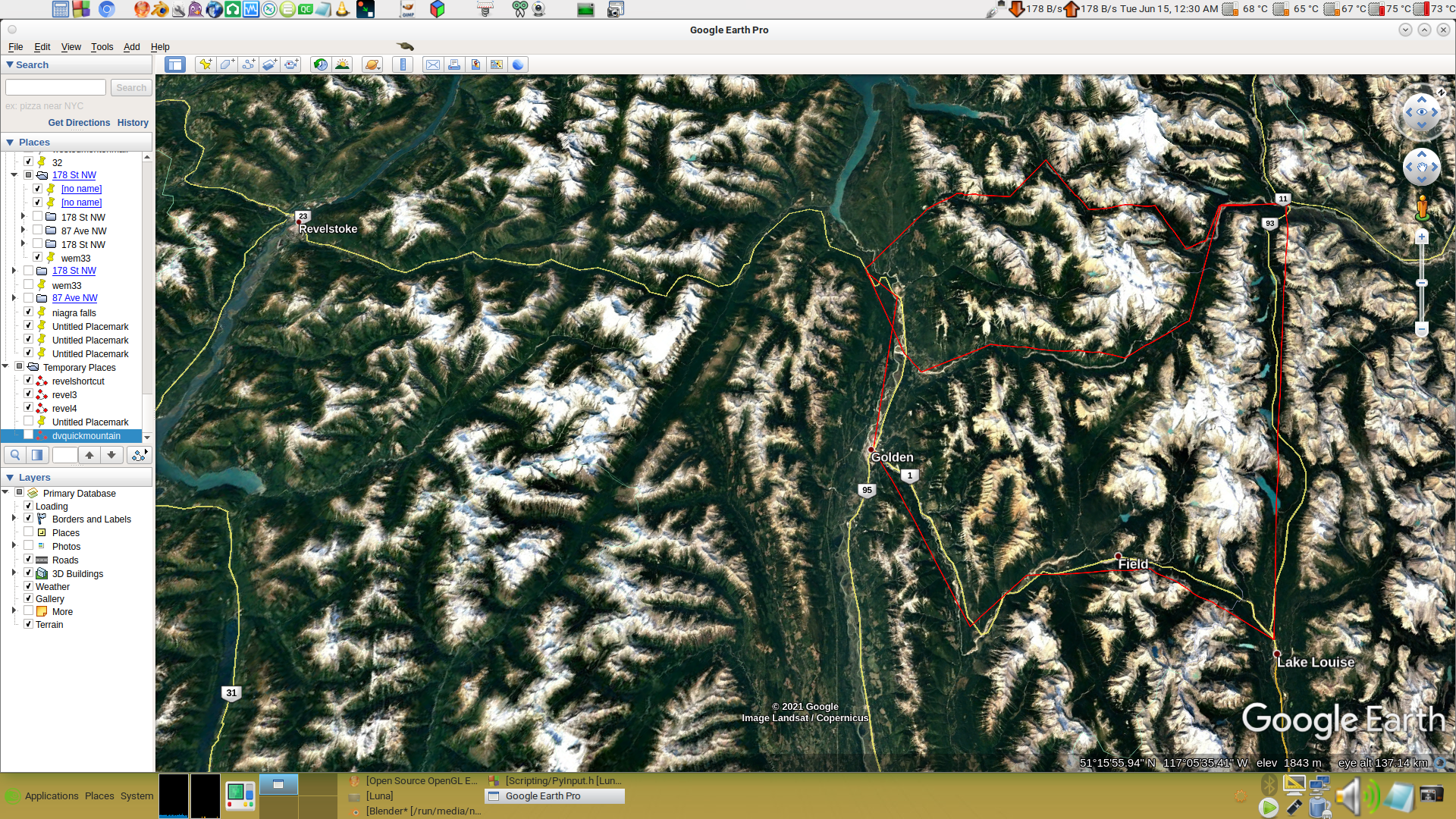The image size is (1456, 819).
Task: Hide the sidebar using toolbar icon
Action: (175, 64)
